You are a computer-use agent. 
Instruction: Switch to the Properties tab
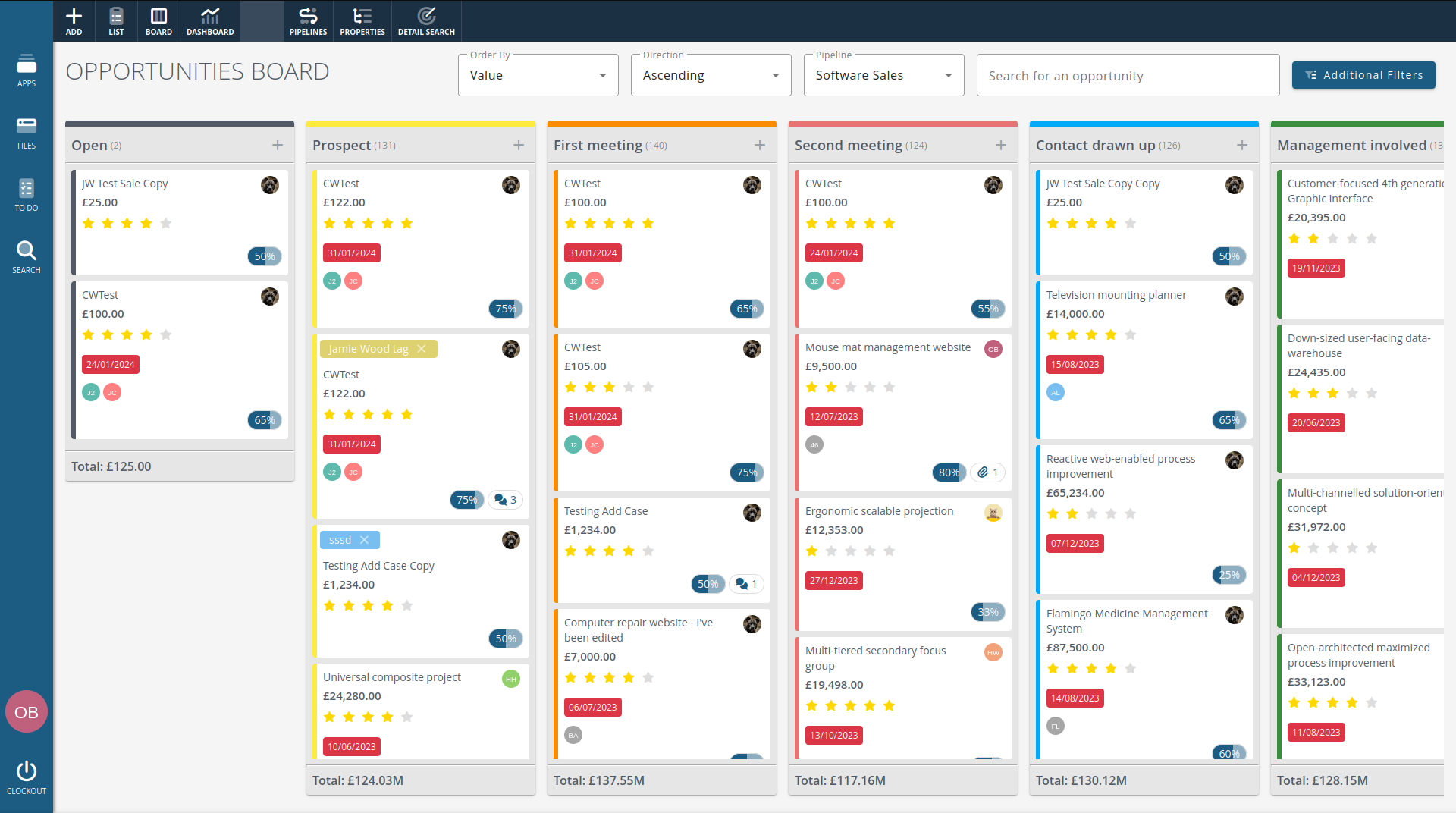tap(362, 20)
